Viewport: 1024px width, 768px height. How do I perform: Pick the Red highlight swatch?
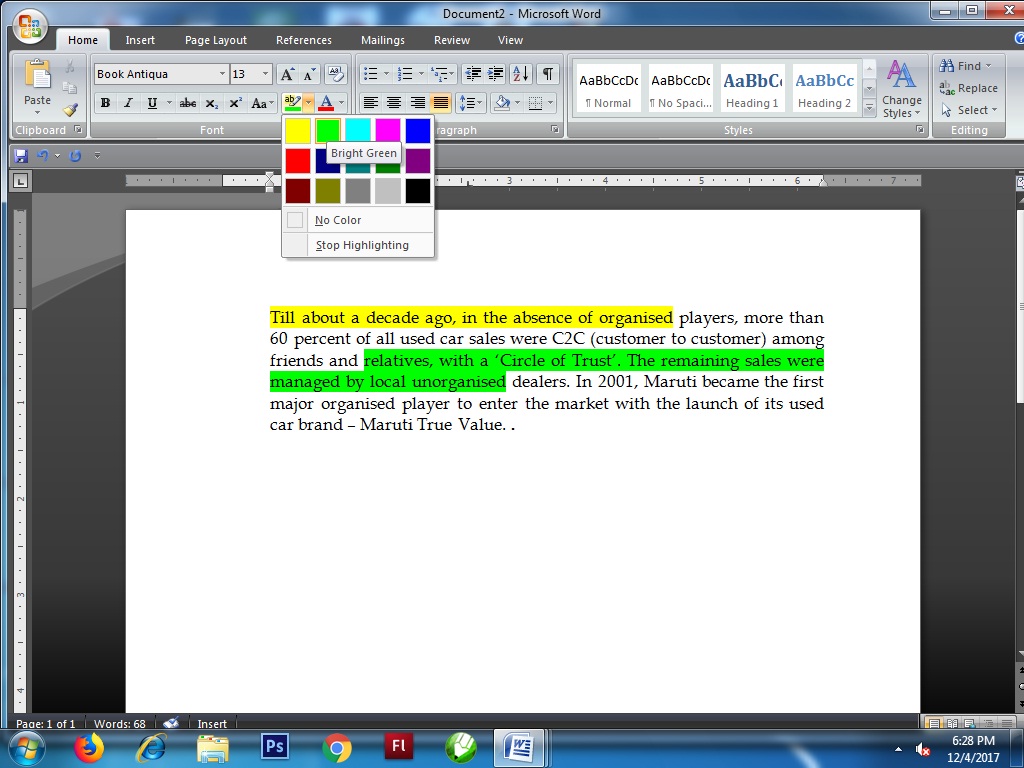298,161
